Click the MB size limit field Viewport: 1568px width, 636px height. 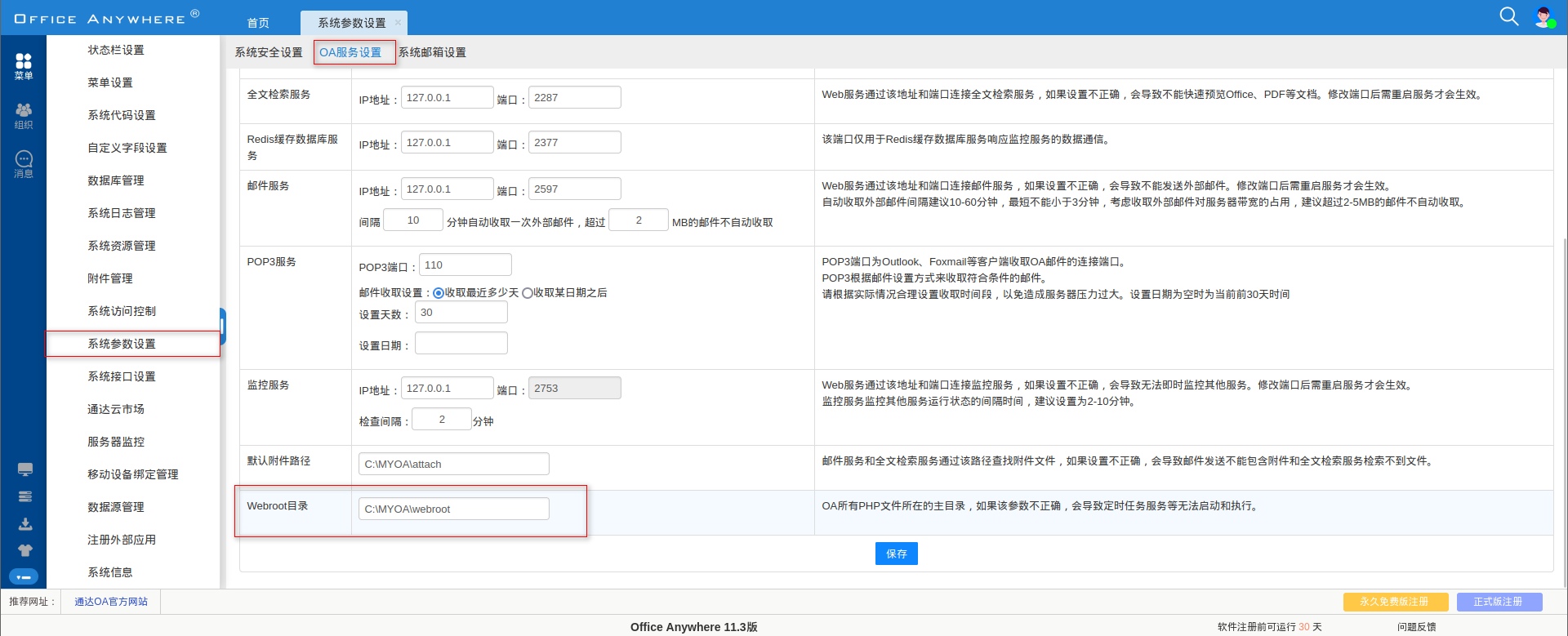click(639, 220)
